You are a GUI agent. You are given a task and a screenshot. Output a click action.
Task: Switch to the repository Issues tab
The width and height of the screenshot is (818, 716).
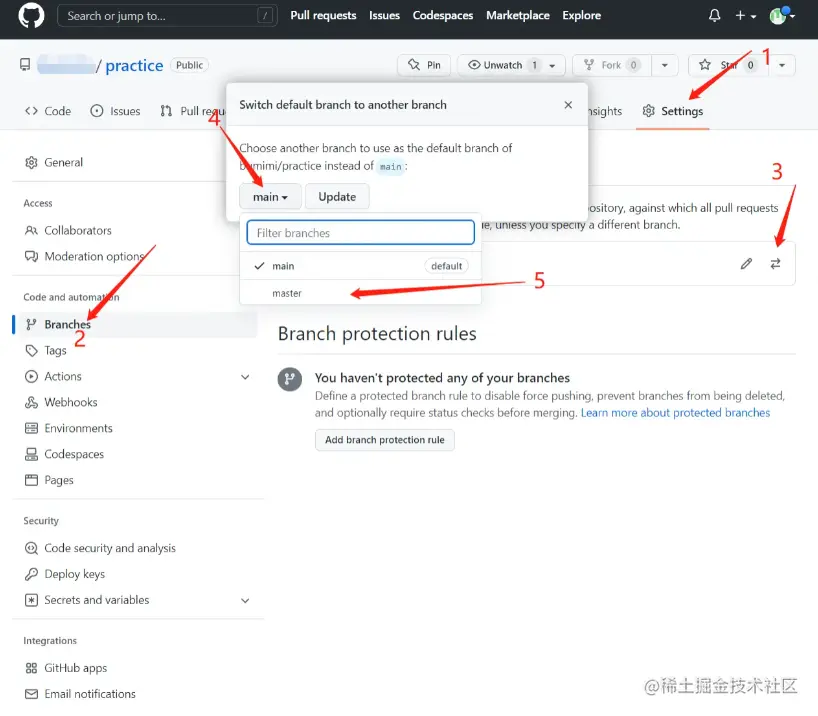coord(115,111)
